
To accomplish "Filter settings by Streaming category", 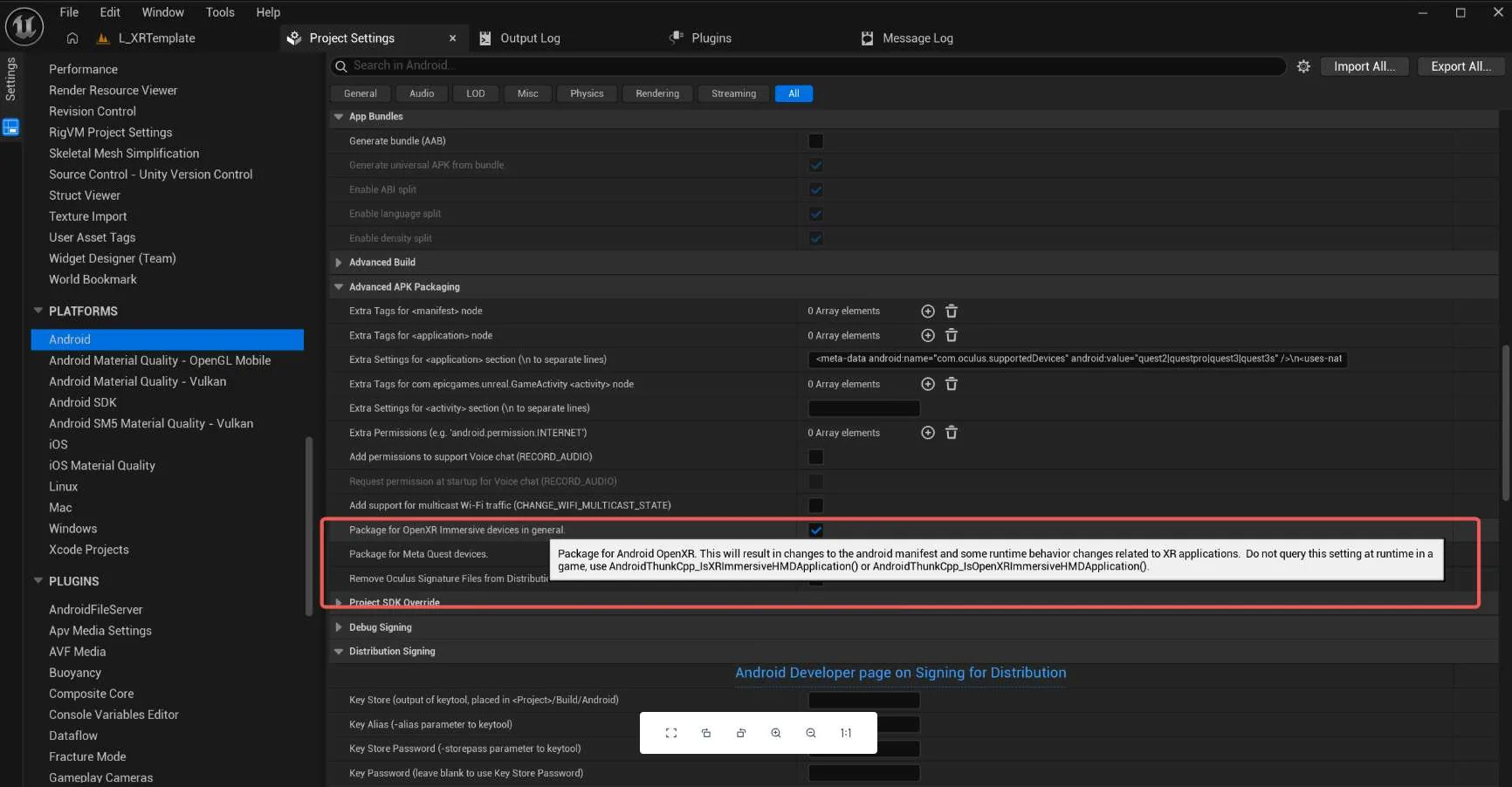I will (x=733, y=93).
